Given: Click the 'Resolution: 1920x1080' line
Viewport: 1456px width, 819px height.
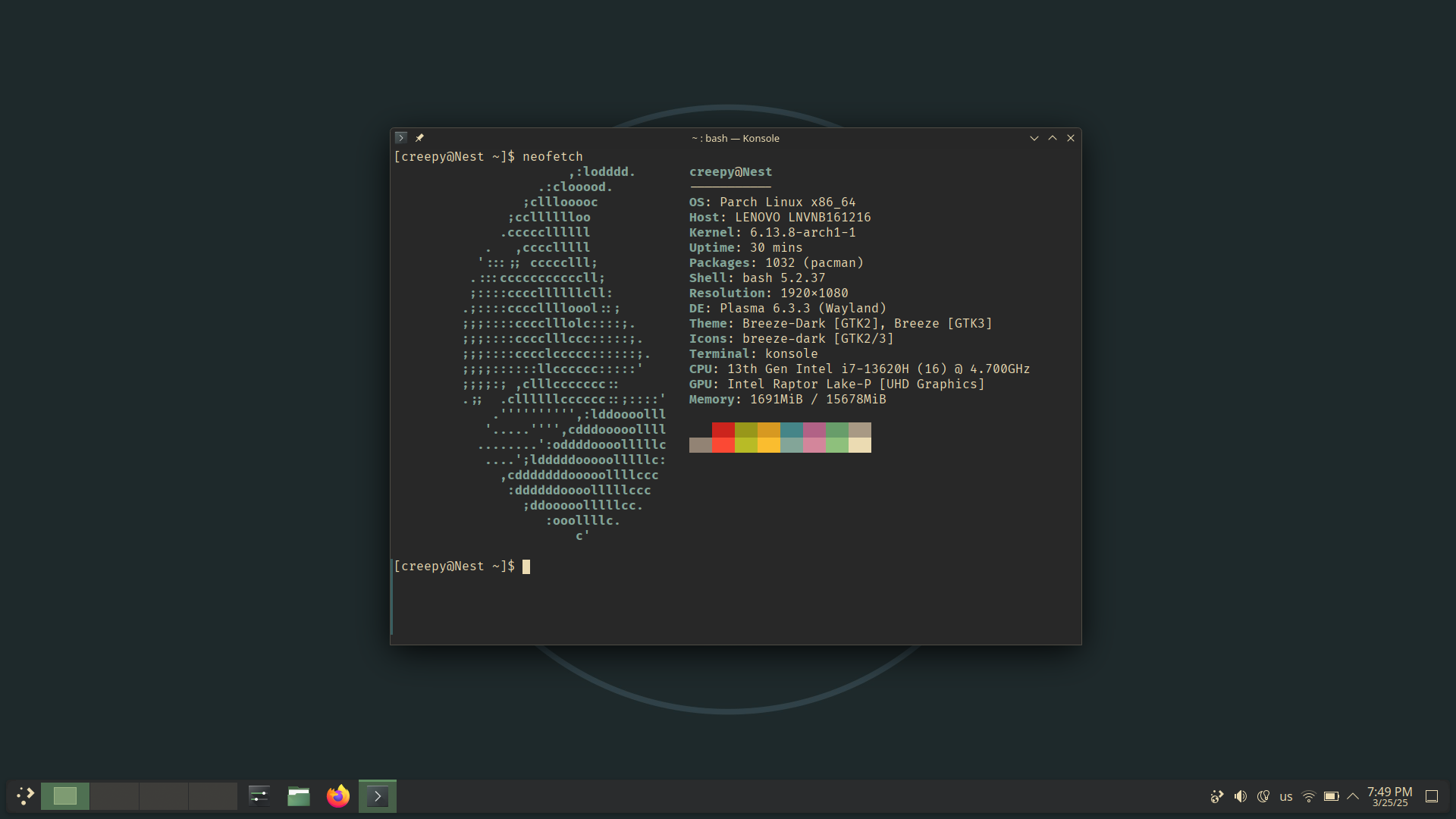Looking at the screenshot, I should click(769, 293).
